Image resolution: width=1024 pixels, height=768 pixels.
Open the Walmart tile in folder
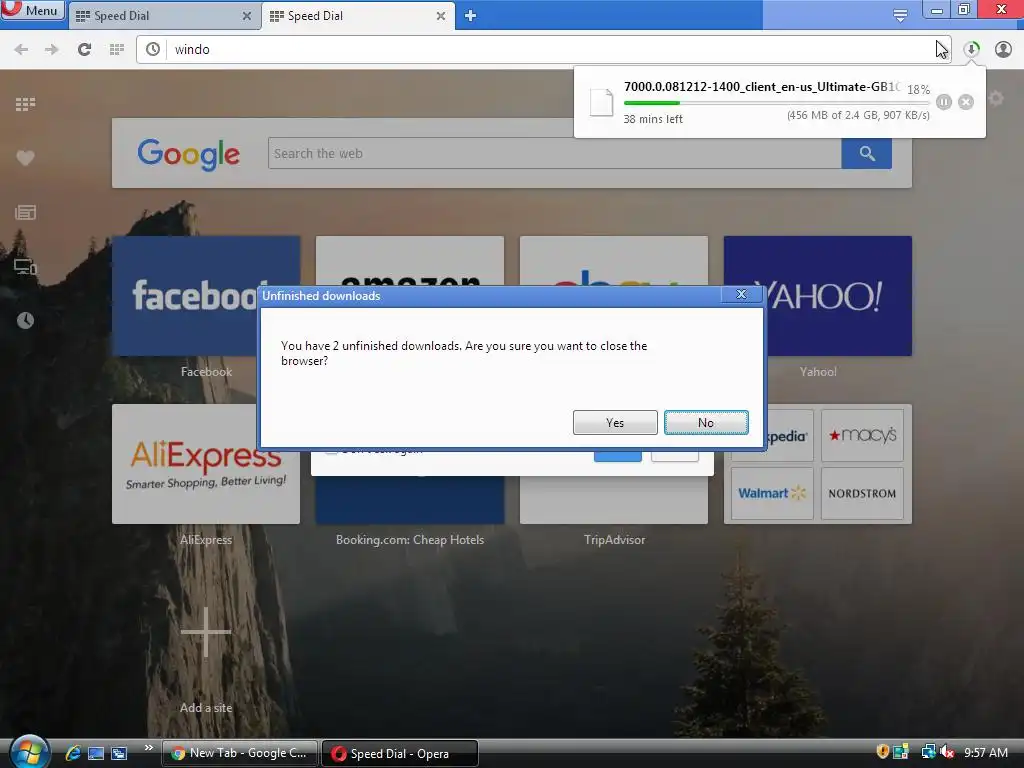(772, 493)
